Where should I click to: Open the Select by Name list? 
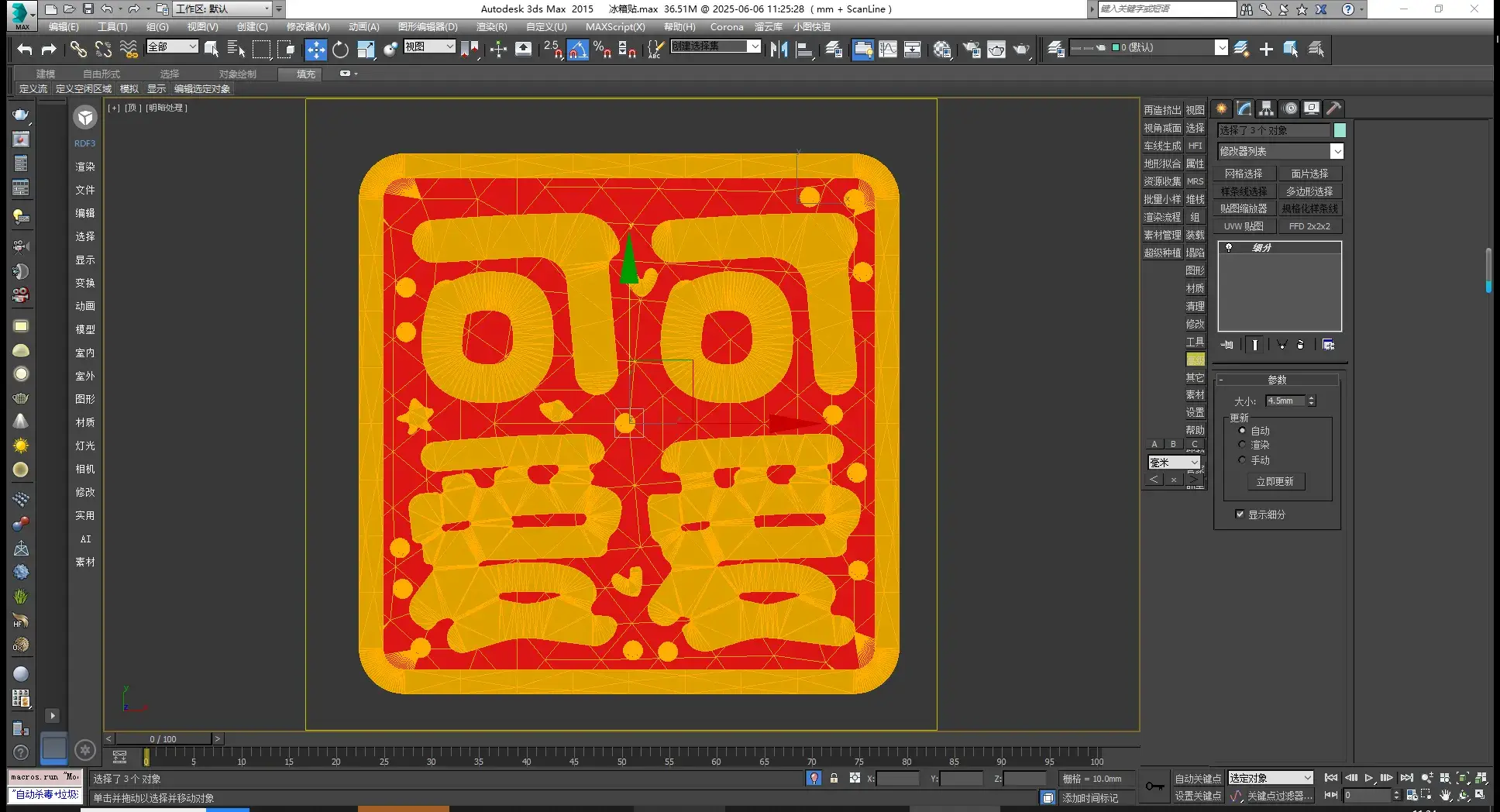coord(236,50)
